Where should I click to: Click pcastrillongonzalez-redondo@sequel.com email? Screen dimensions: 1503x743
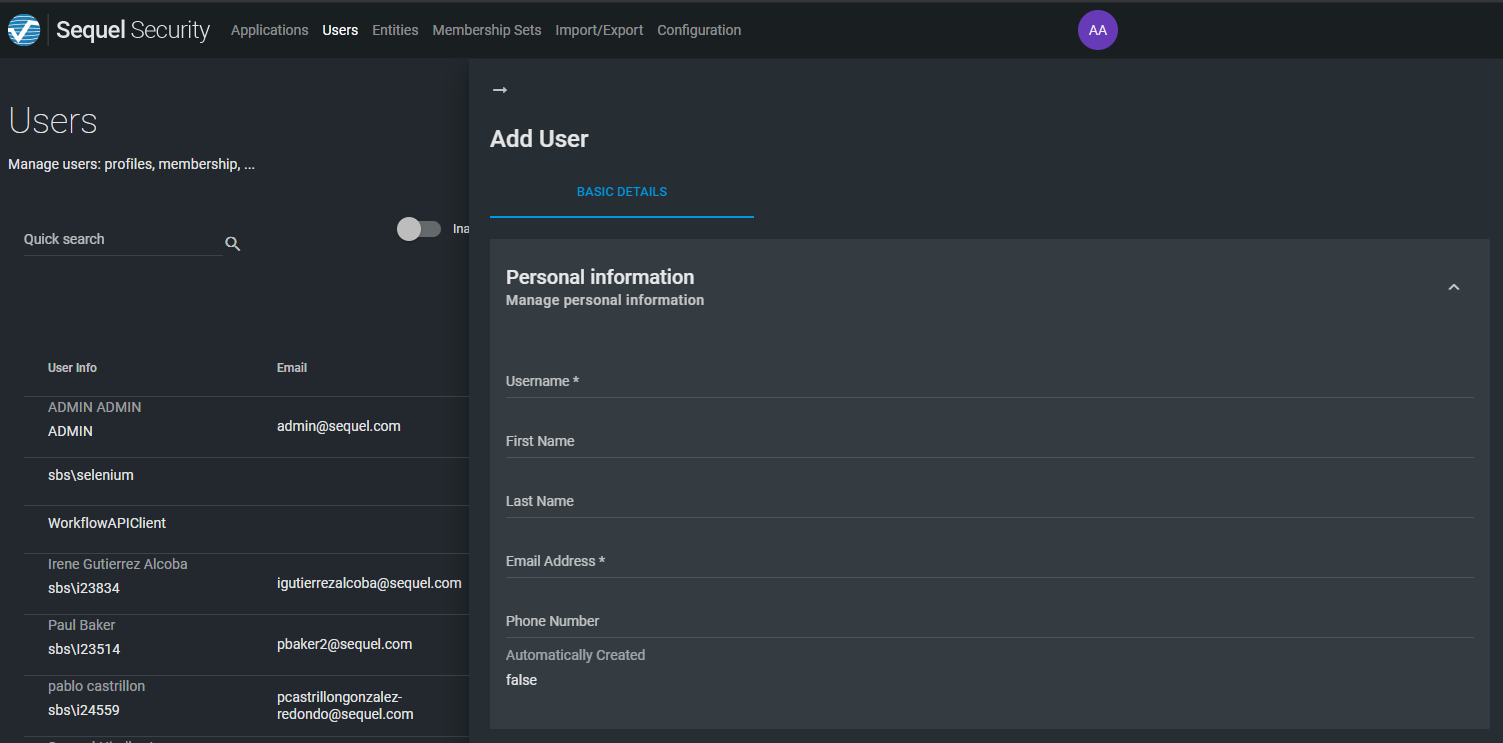345,705
